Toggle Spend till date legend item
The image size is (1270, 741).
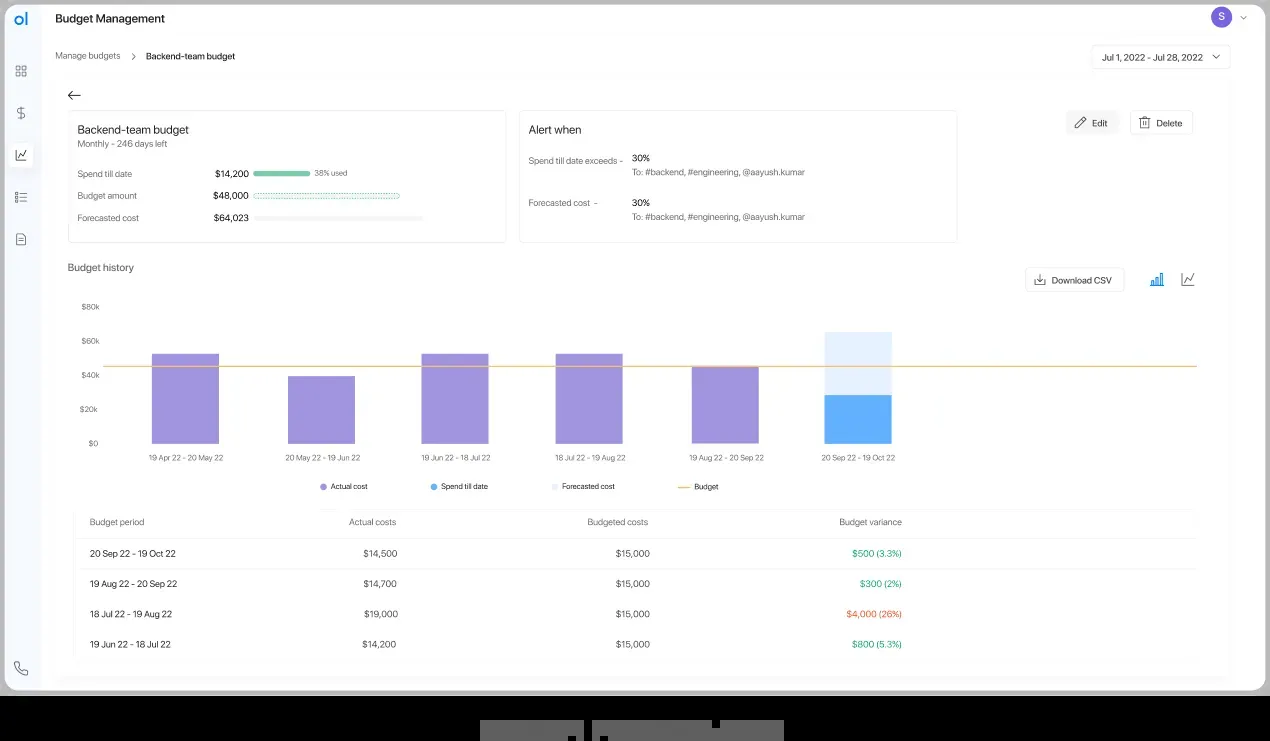pos(459,487)
